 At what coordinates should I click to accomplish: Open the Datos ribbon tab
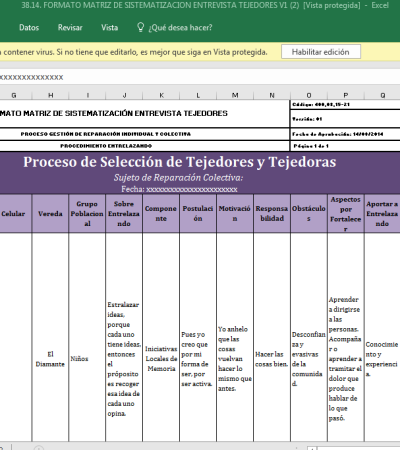coord(29,28)
